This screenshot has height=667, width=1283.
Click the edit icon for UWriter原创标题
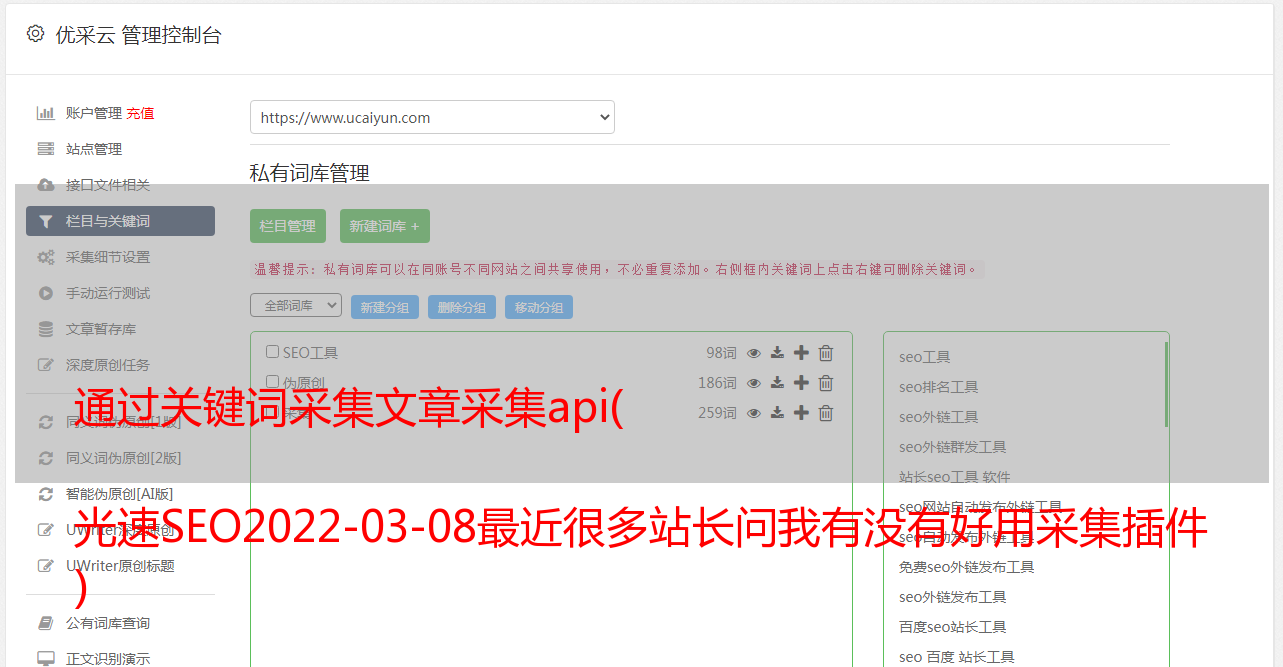pos(46,566)
